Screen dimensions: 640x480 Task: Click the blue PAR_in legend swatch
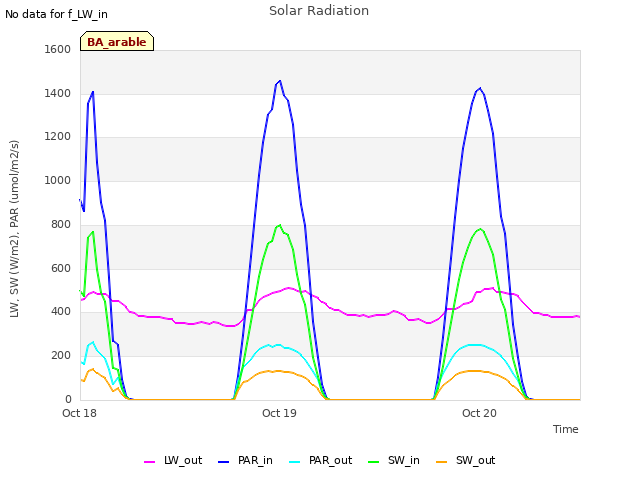[224, 462]
